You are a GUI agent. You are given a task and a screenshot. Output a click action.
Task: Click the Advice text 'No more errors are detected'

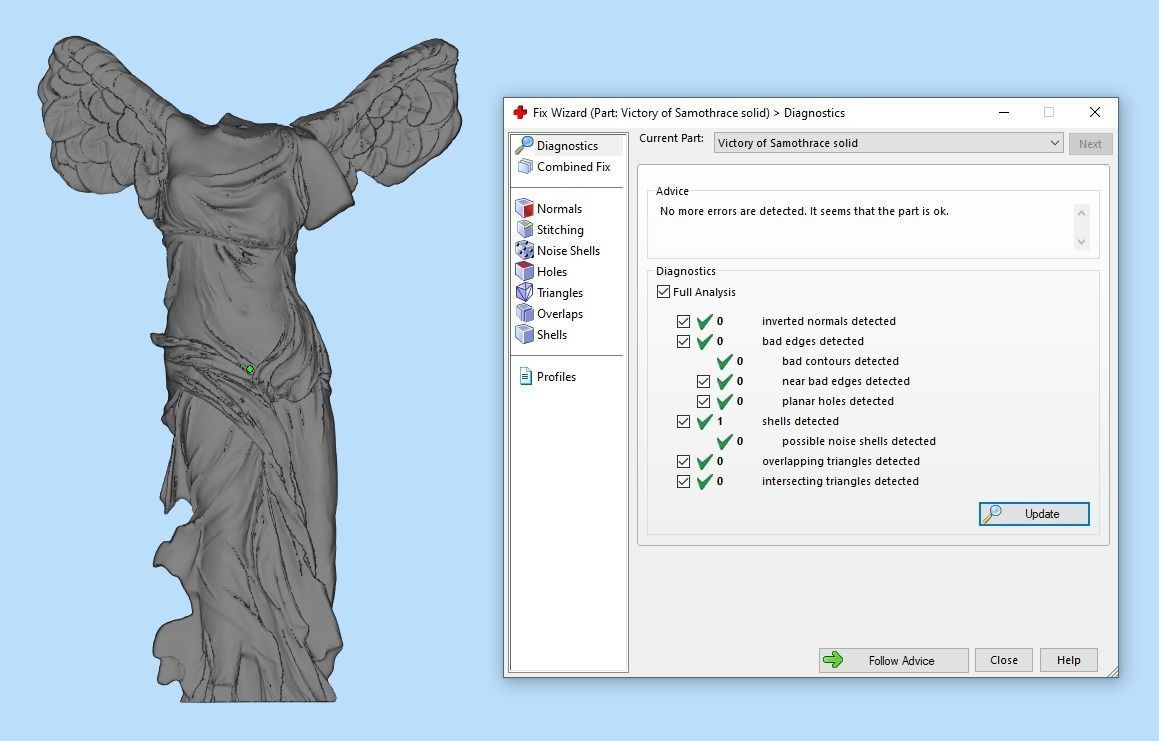733,211
